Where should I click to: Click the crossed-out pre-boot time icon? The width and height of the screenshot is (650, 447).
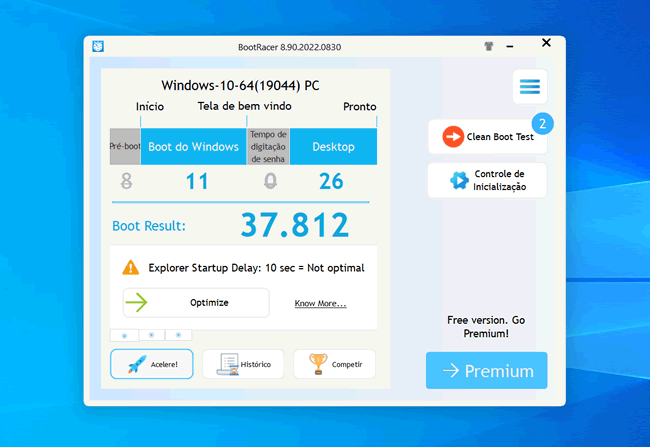pyautogui.click(x=126, y=181)
